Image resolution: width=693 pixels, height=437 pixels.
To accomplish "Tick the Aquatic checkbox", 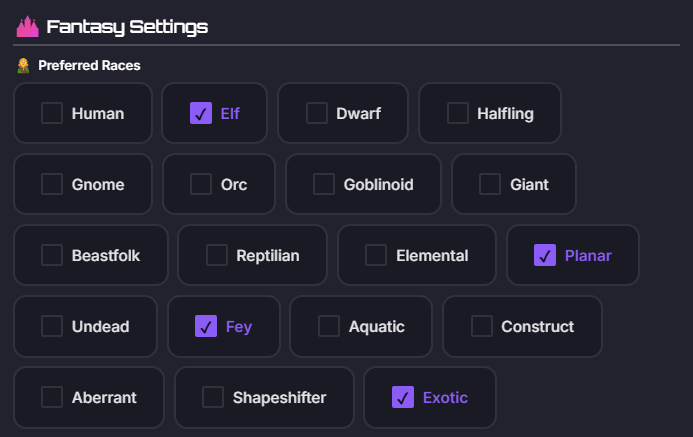I will click(x=328, y=326).
